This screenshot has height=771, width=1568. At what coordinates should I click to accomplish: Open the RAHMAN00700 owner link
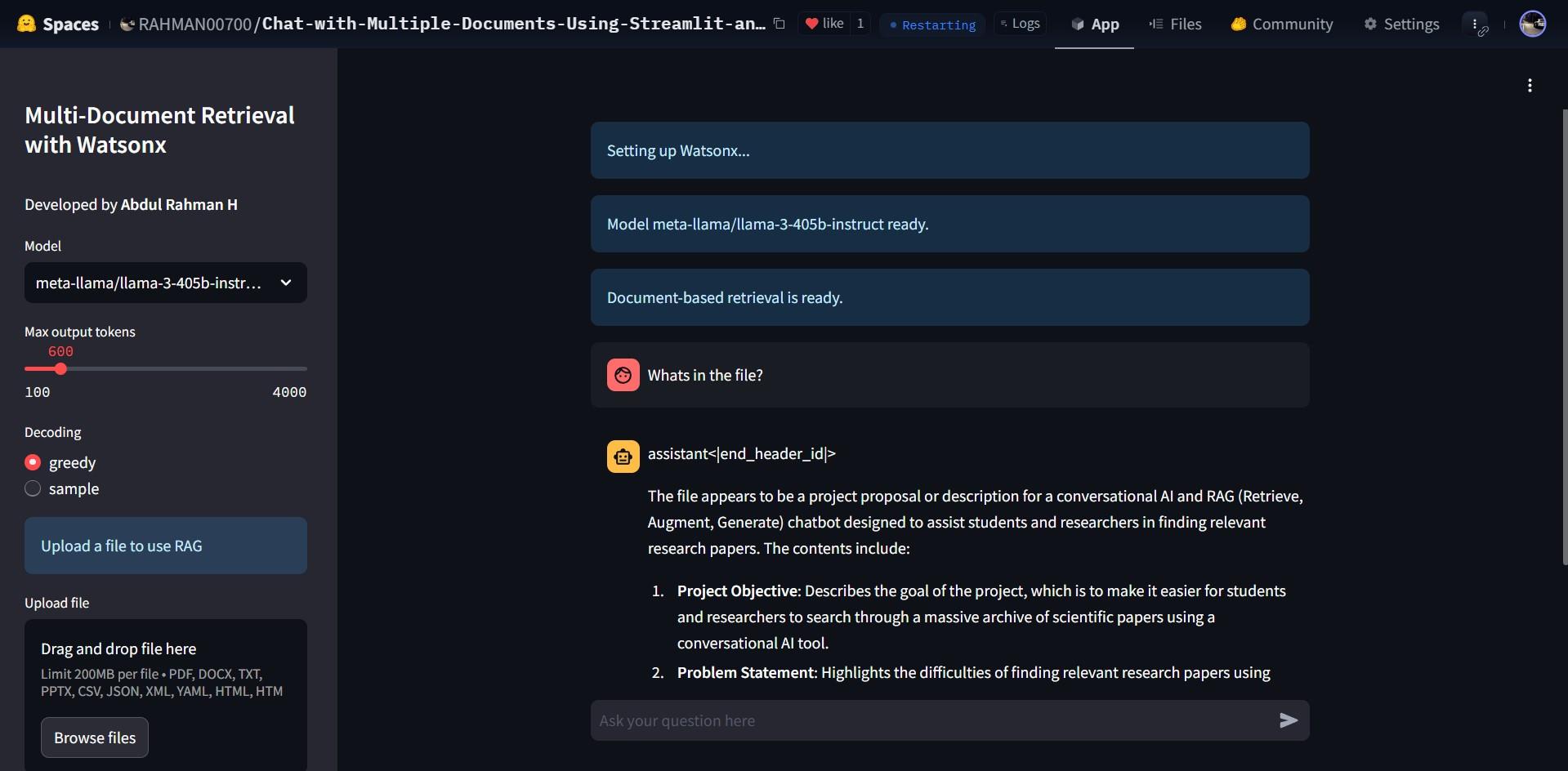pyautogui.click(x=194, y=25)
